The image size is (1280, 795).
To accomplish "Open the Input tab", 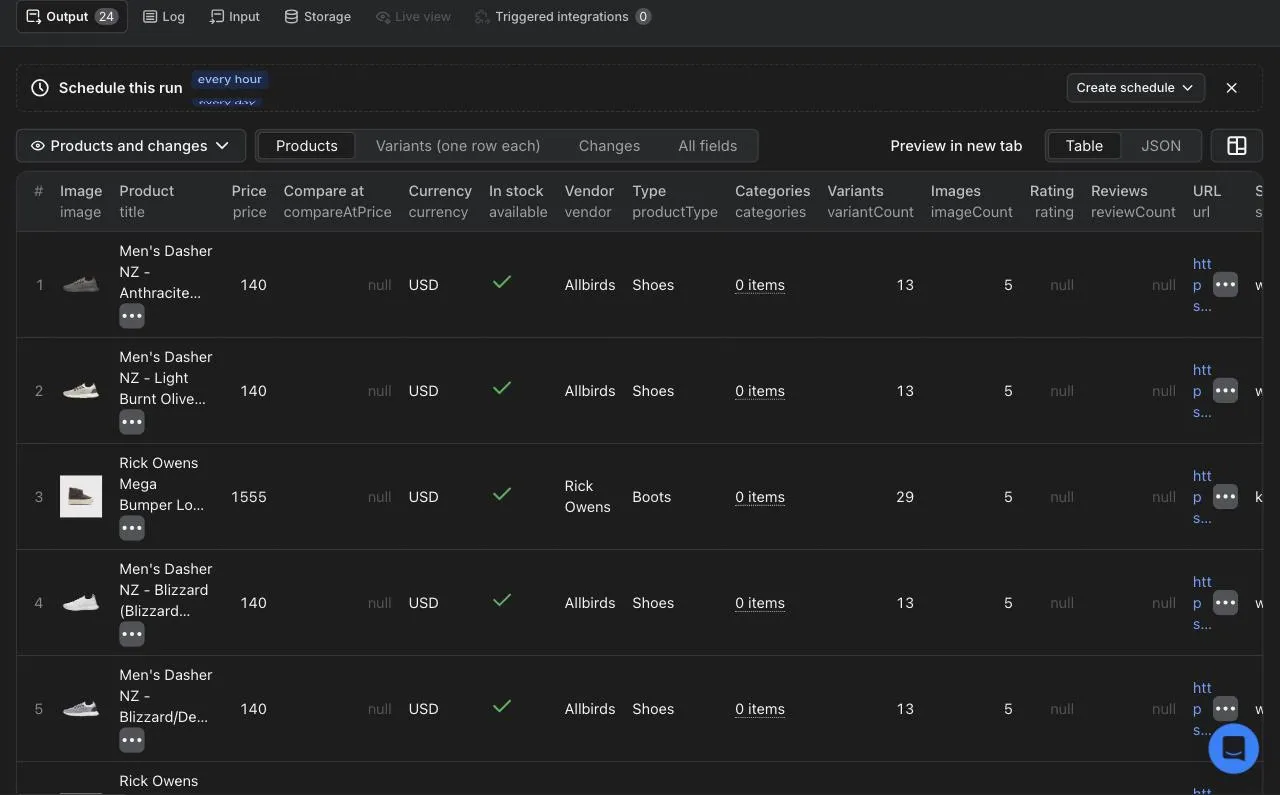I will point(235,17).
